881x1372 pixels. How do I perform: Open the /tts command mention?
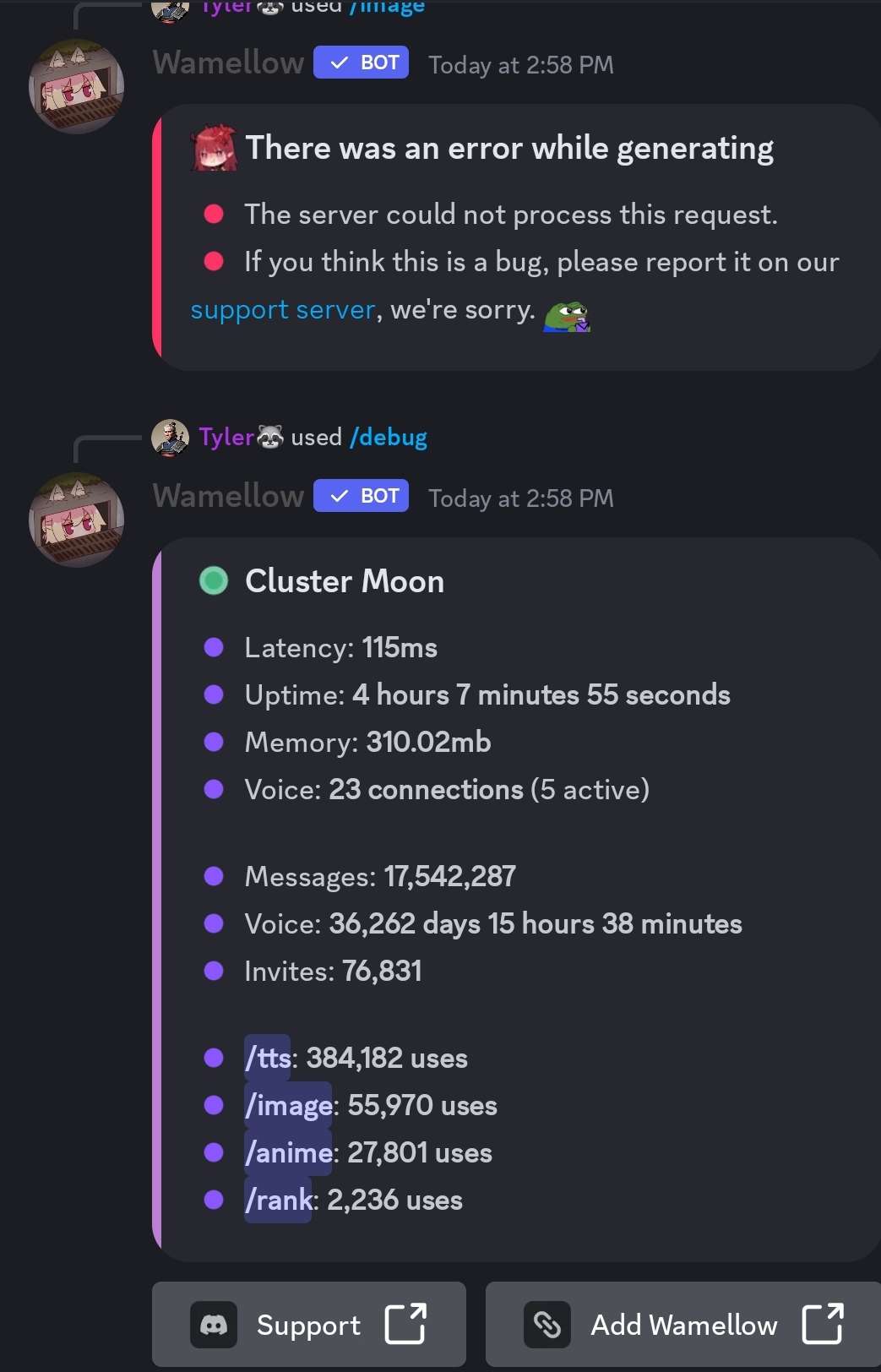click(267, 1058)
